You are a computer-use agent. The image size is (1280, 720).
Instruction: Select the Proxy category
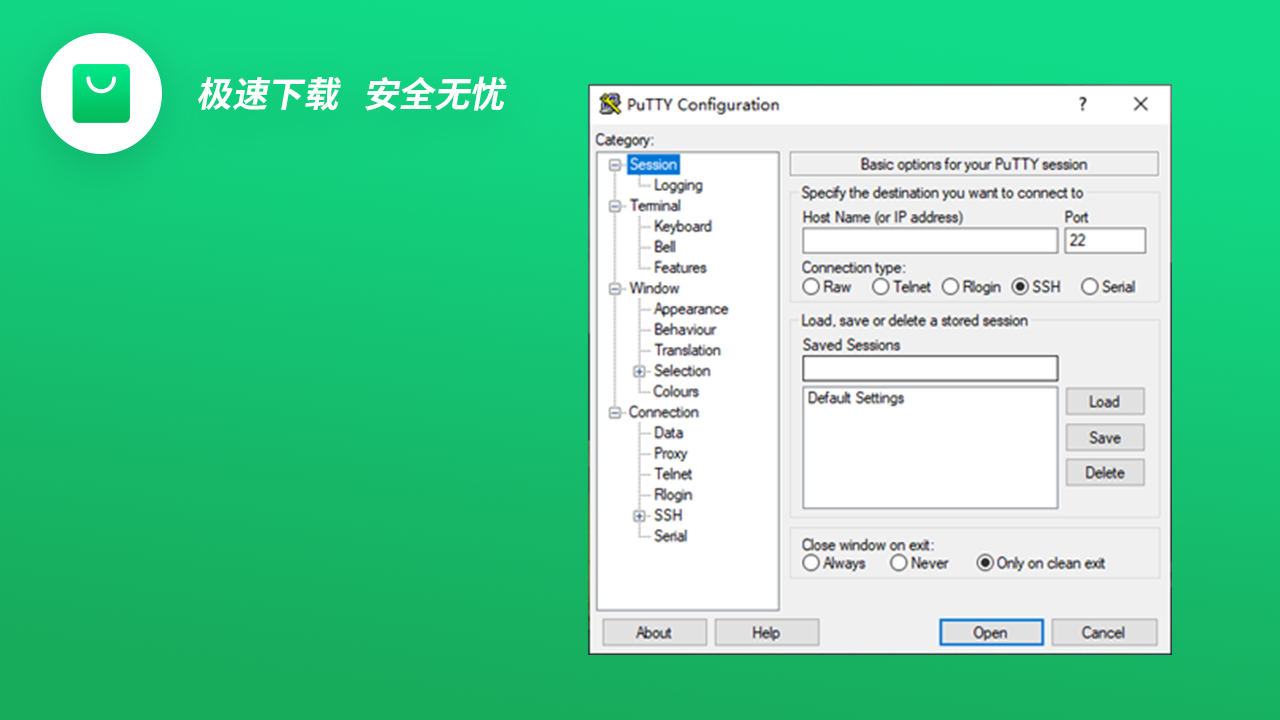coord(670,453)
